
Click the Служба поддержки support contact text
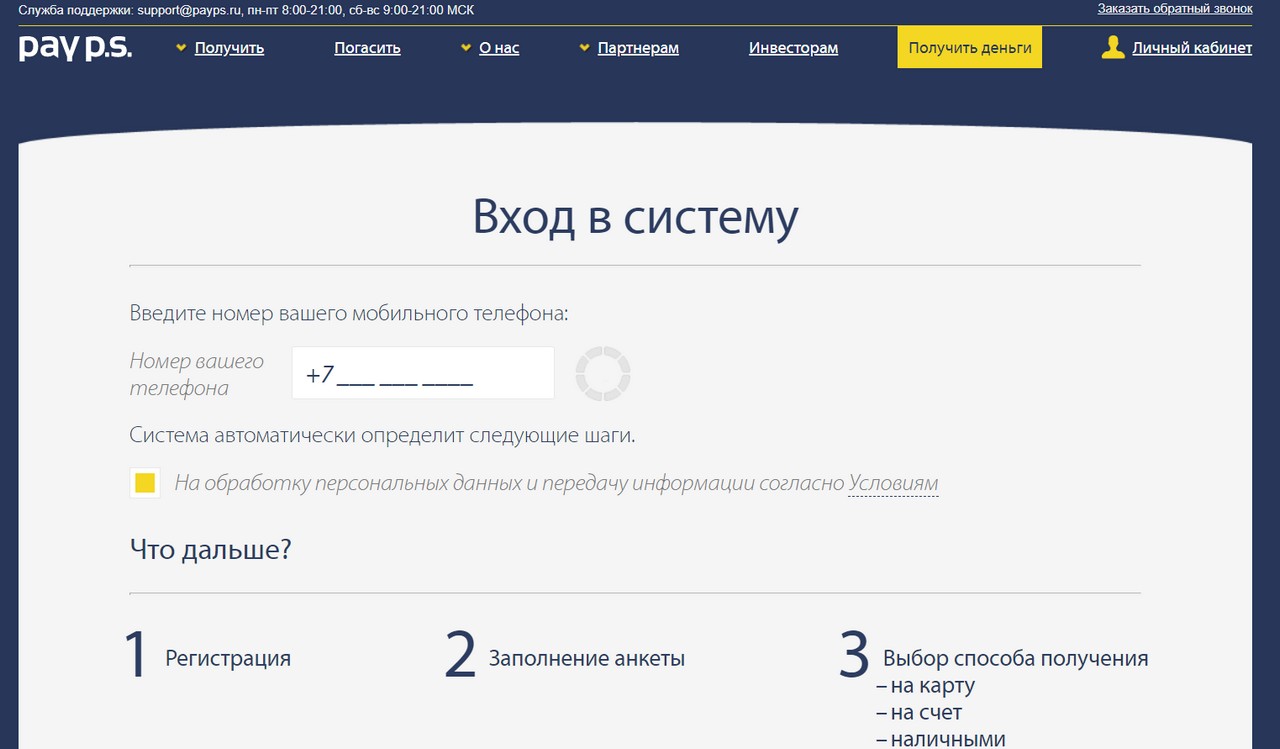[247, 9]
